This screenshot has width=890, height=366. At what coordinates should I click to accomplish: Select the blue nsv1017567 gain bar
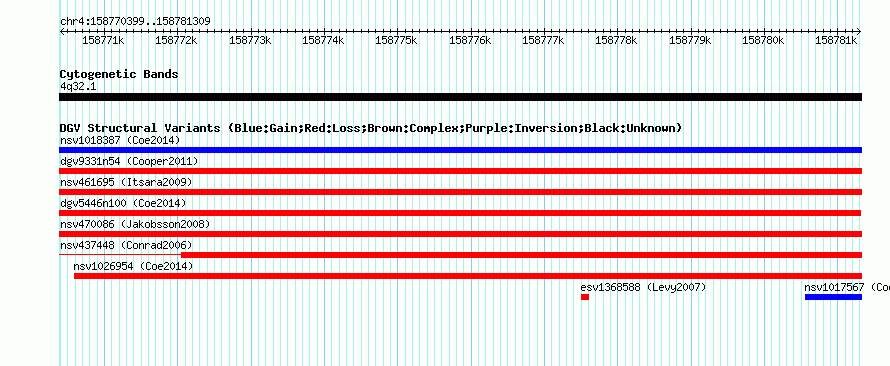pyautogui.click(x=833, y=297)
